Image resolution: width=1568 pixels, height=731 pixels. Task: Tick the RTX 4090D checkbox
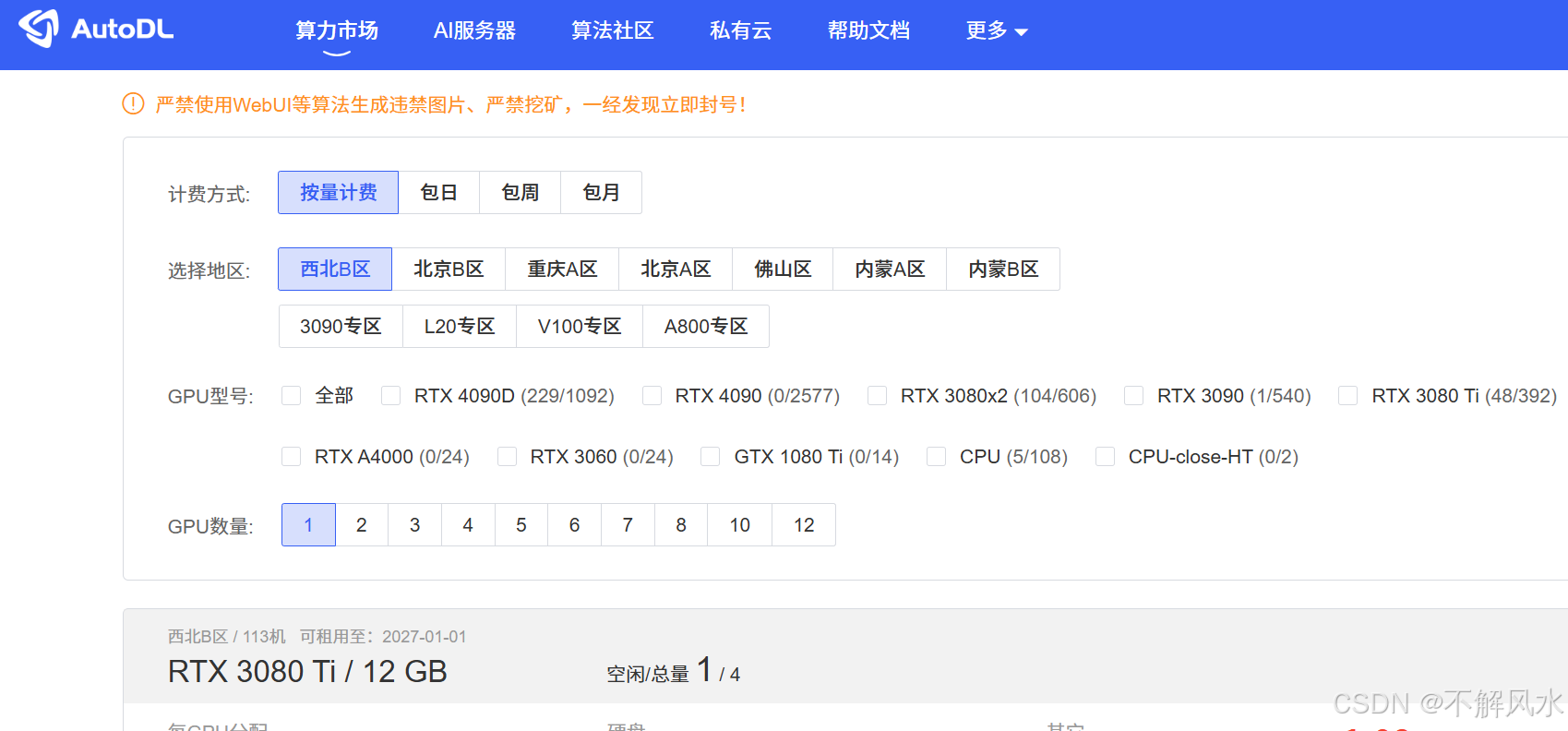pos(391,396)
